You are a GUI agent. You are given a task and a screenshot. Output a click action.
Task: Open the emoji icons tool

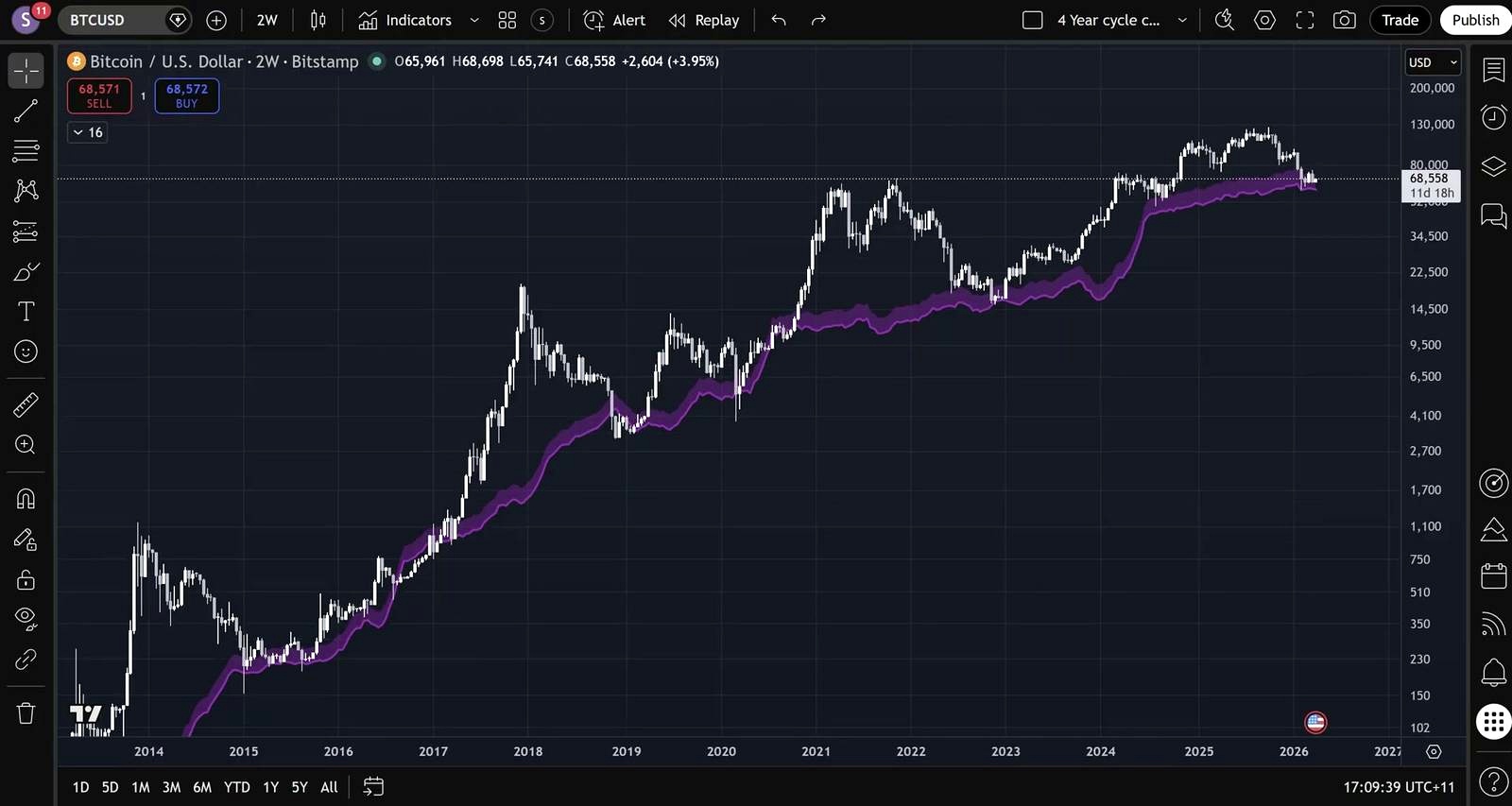(26, 352)
